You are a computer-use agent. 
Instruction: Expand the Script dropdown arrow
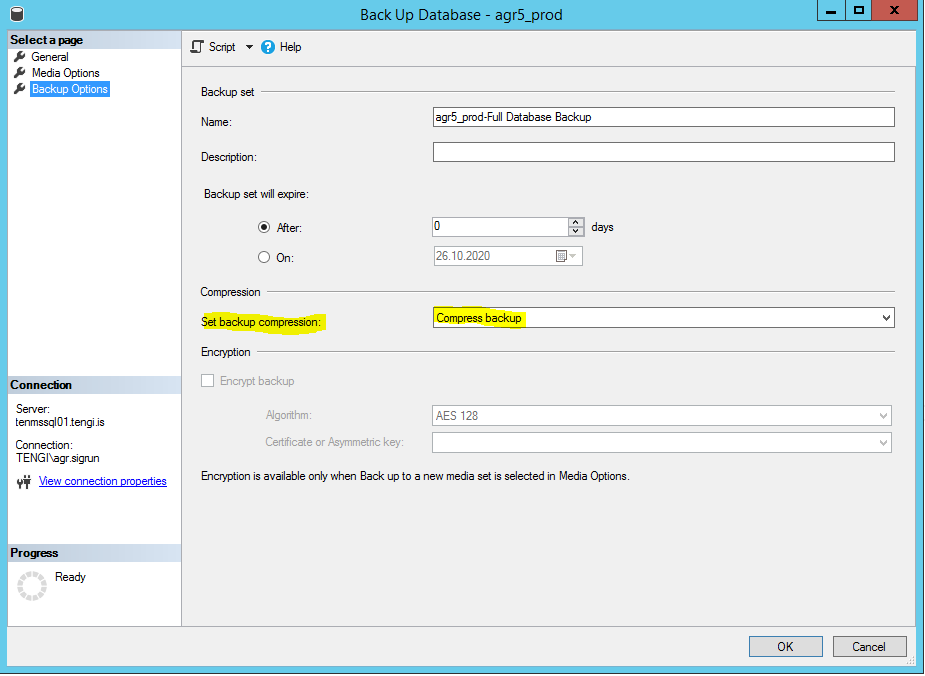click(x=249, y=47)
